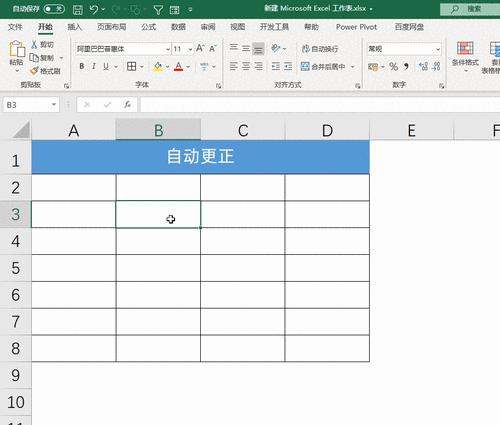
Task: Switch to the 审阅 Review tab
Action: pos(208,27)
